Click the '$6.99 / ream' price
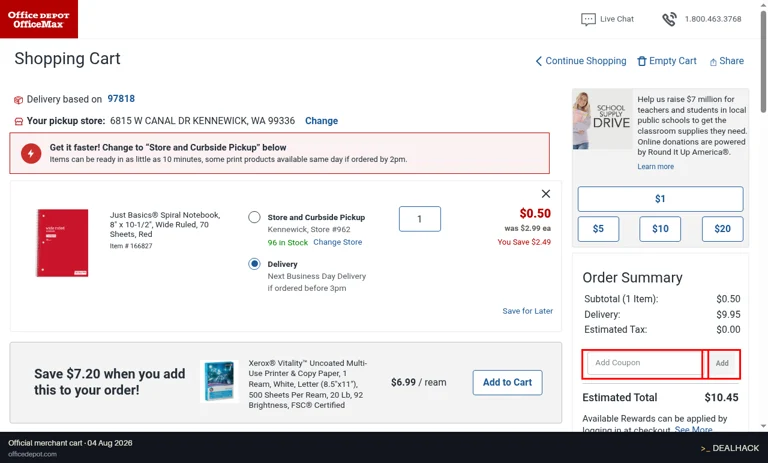The width and height of the screenshot is (768, 463). click(418, 382)
